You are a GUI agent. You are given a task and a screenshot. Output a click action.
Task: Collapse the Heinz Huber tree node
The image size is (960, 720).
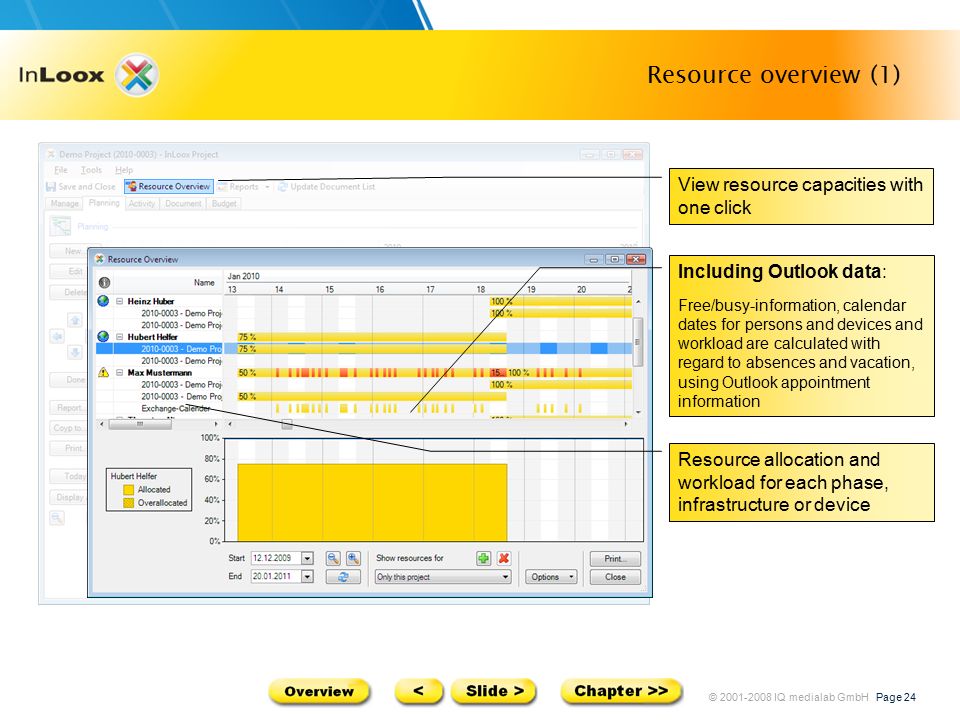point(119,301)
